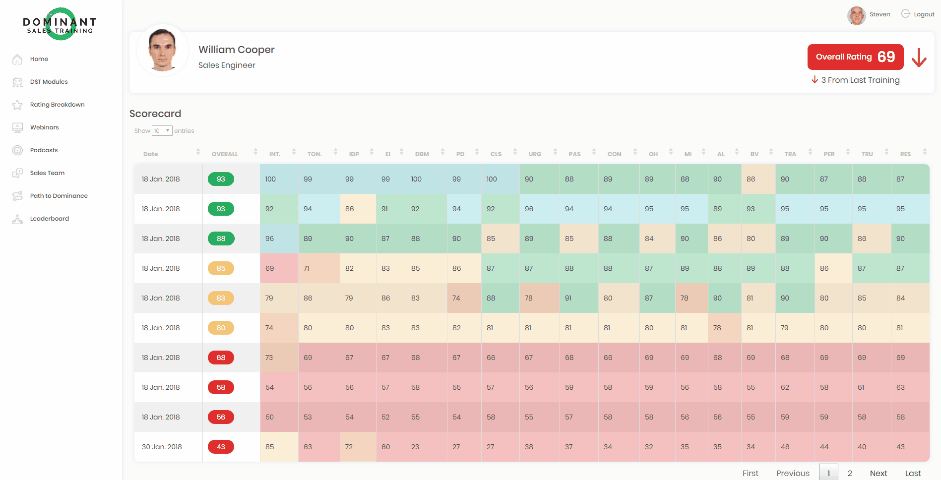
Task: Select page 1 in pagination
Action: tap(829, 473)
